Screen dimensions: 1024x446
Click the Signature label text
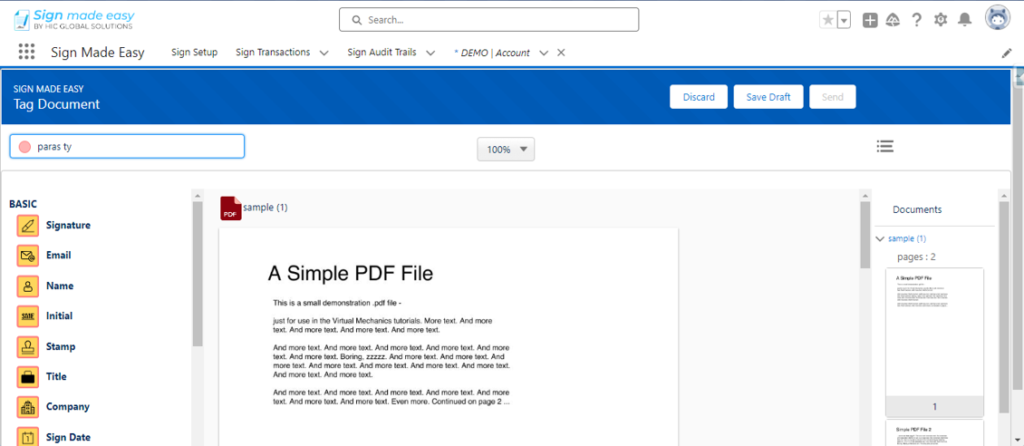68,225
